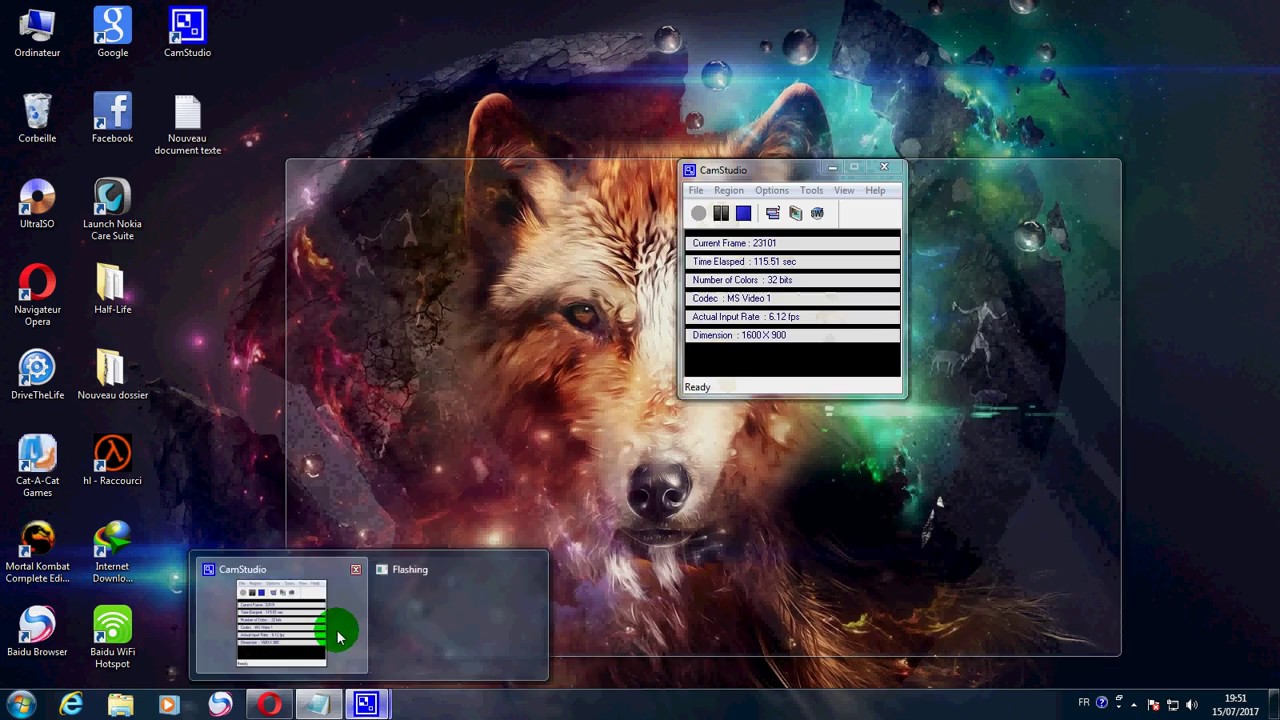1280x720 pixels.
Task: Select the CamStudio desktop shortcut
Action: pos(187,33)
